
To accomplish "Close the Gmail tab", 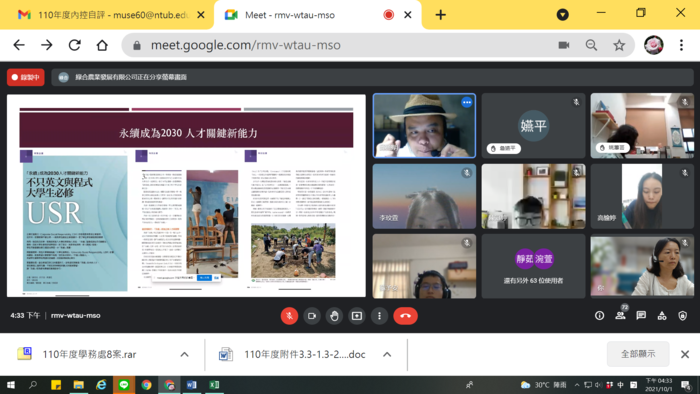I will pyautogui.click(x=201, y=15).
